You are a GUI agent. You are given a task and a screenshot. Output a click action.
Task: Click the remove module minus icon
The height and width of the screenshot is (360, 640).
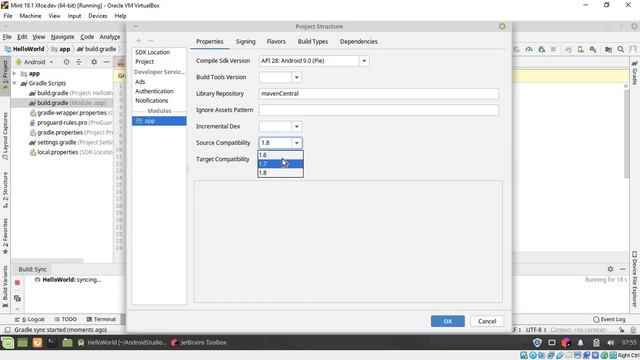(151, 41)
